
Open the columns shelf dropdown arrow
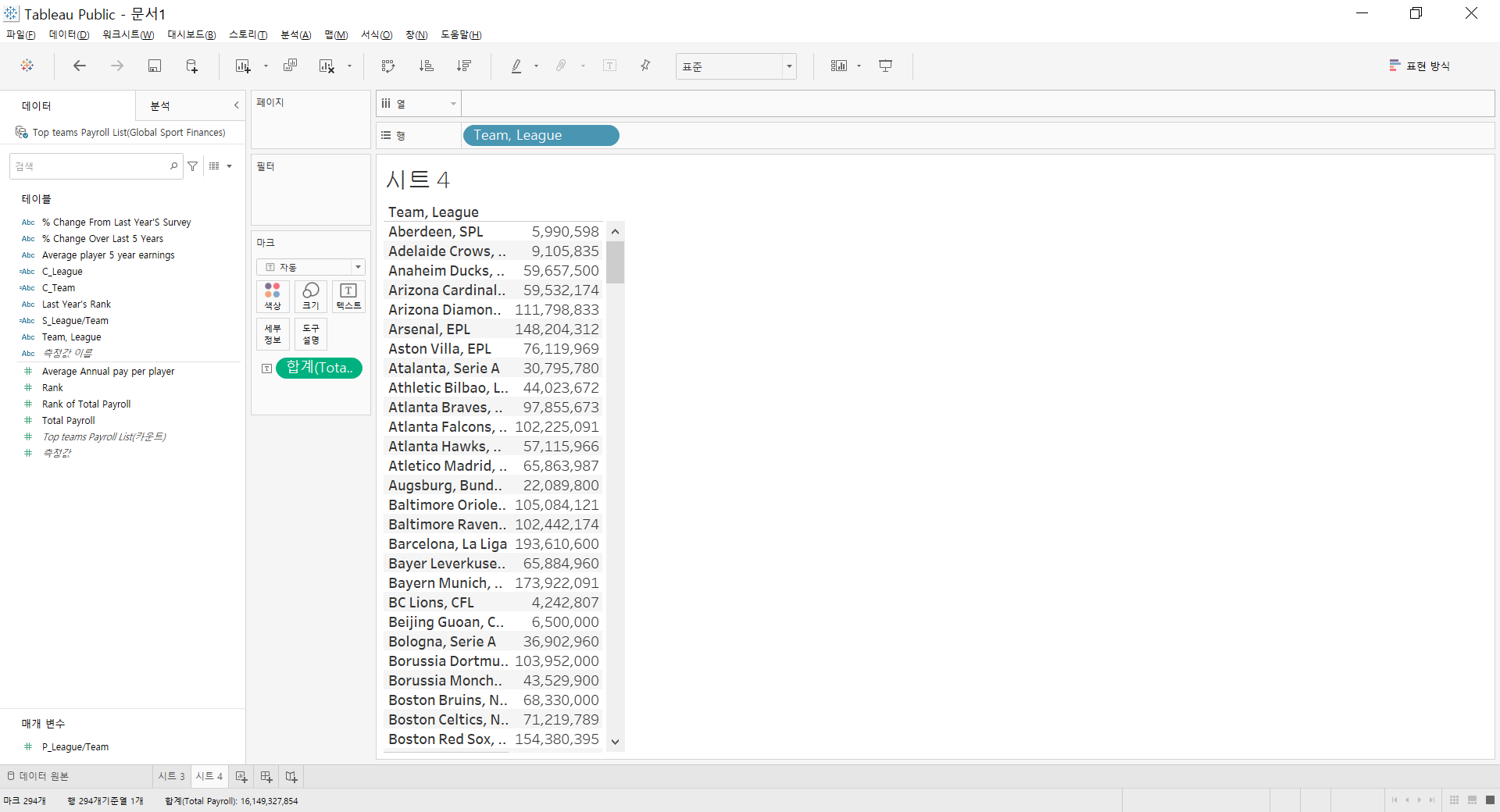click(453, 104)
